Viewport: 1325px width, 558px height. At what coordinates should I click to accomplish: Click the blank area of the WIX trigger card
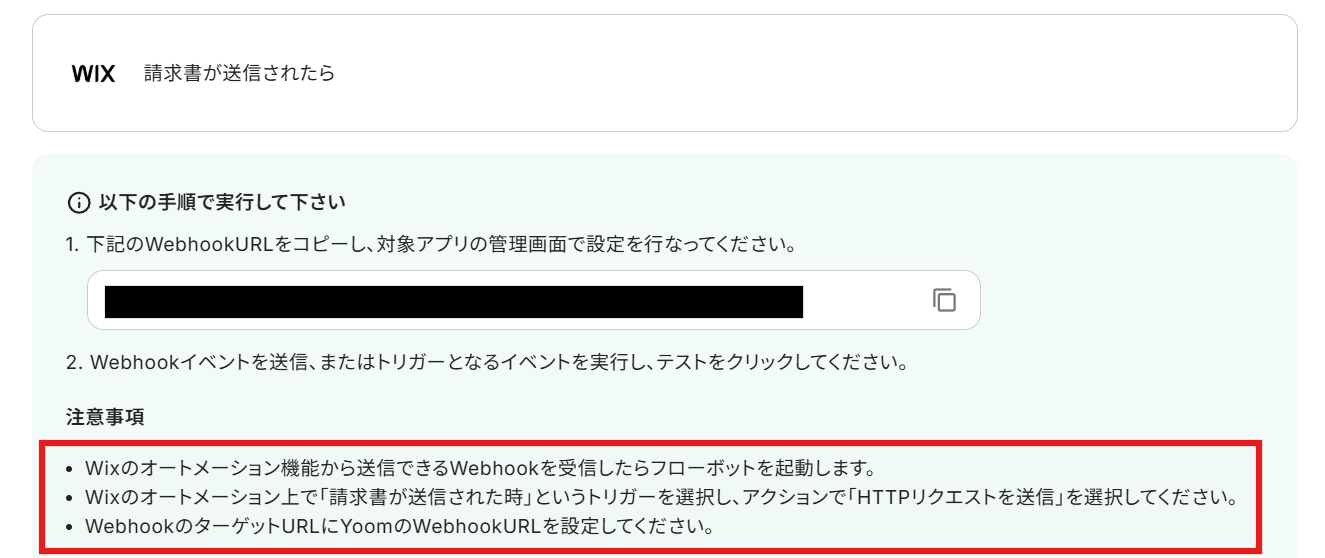pyautogui.click(x=800, y=73)
